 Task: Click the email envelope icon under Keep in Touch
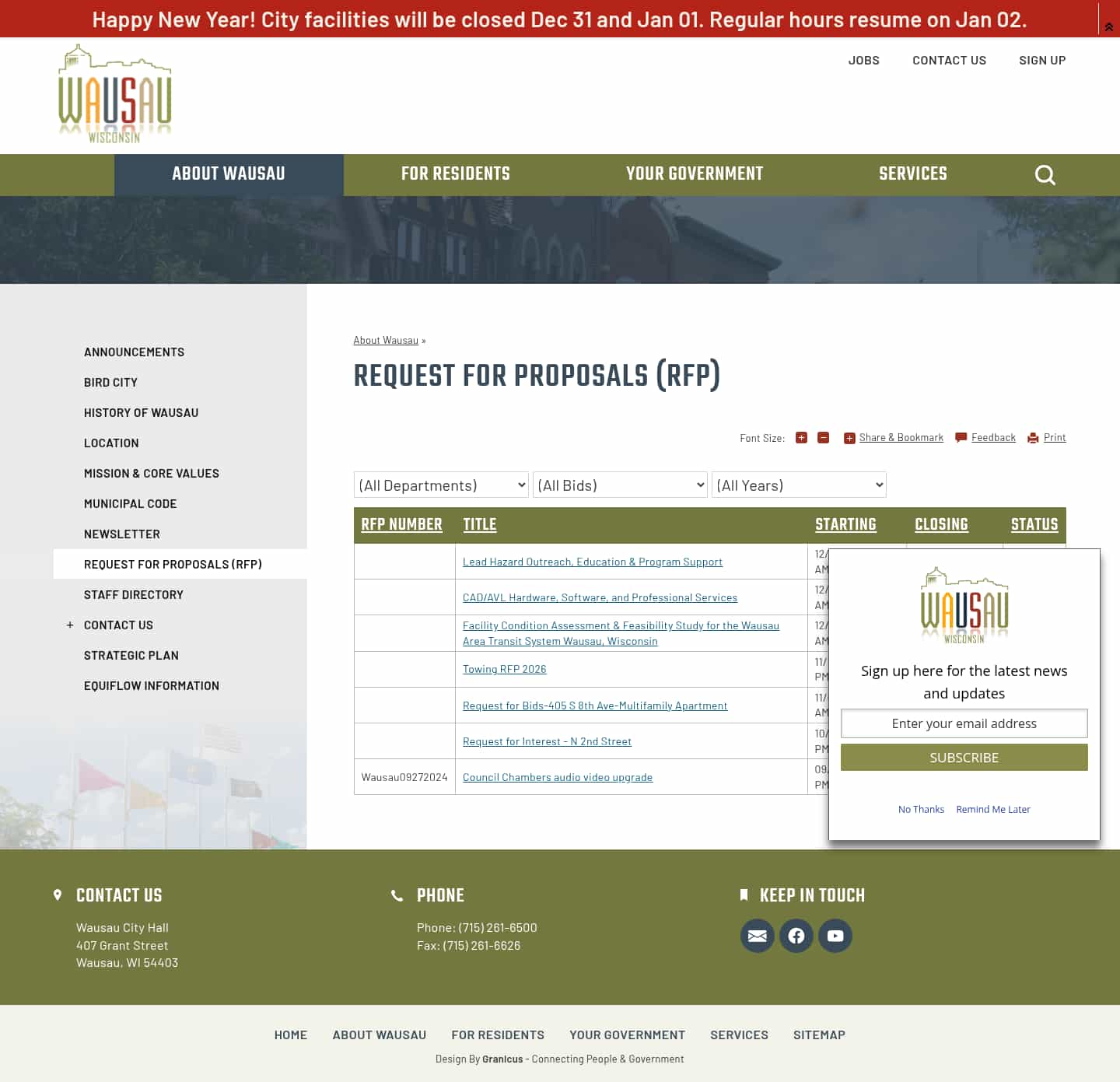point(757,936)
